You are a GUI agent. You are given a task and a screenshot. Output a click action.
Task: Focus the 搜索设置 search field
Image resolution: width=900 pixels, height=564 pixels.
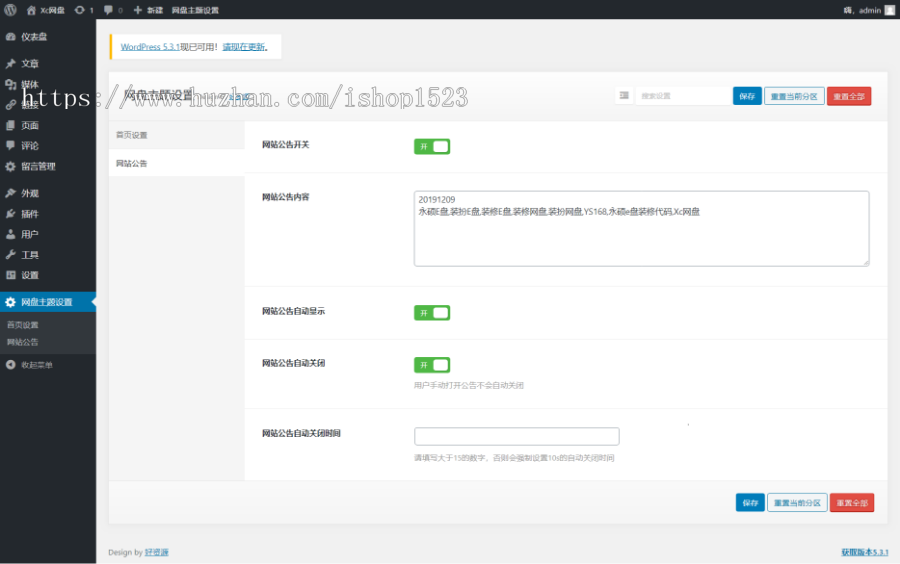coord(683,96)
